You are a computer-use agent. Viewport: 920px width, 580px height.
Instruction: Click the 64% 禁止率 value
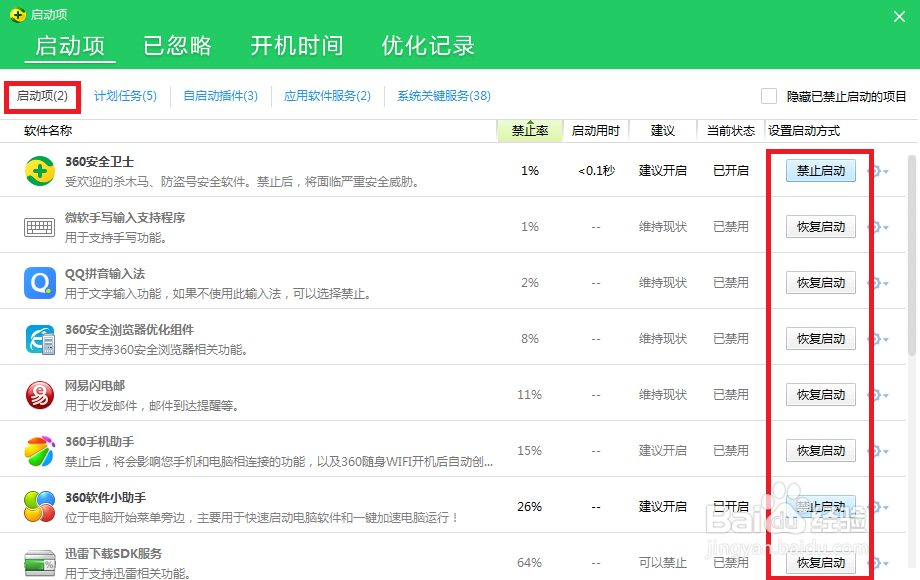[529, 563]
